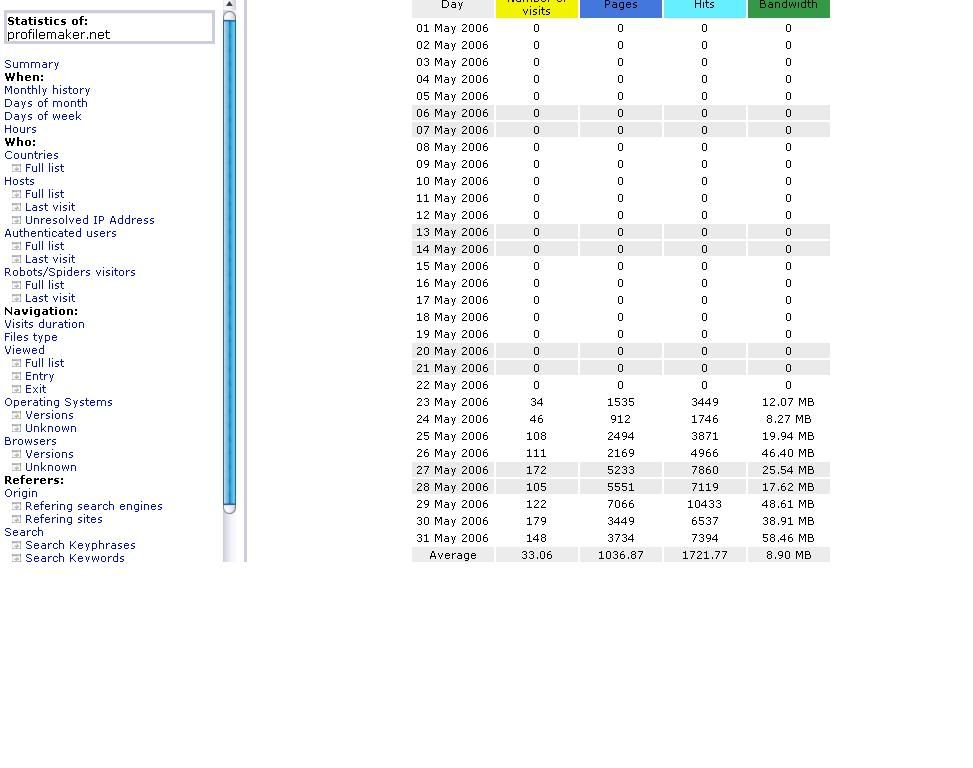Image resolution: width=973 pixels, height=768 pixels.
Task: Click the 46.40 MB bandwidth value
Action: click(788, 453)
